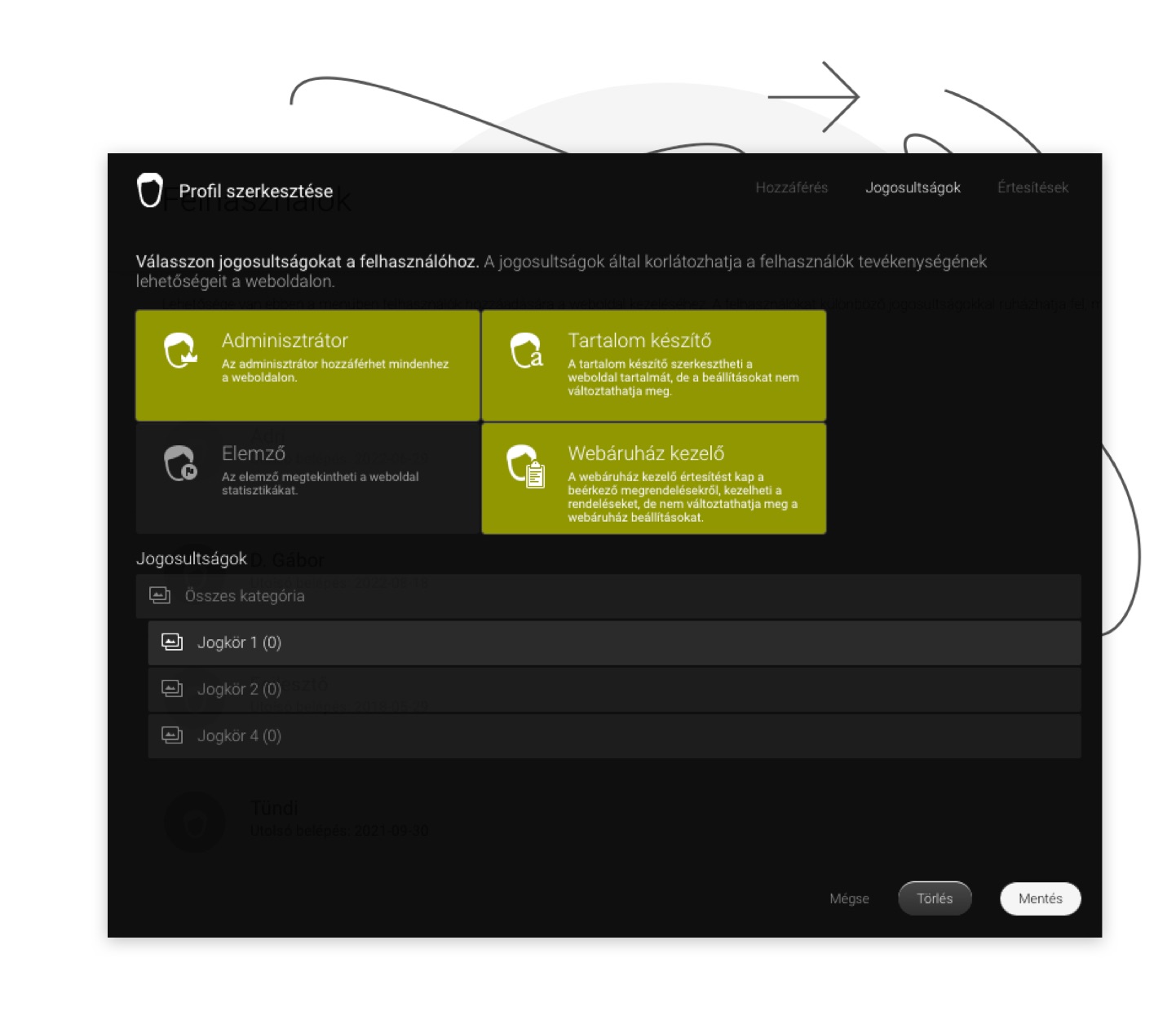Switch to the Hozzáférés tab
1176x1024 pixels.
coord(791,188)
